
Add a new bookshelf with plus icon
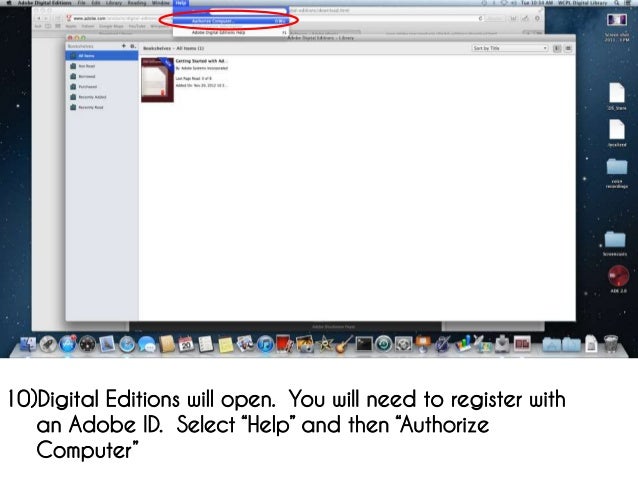pos(124,46)
